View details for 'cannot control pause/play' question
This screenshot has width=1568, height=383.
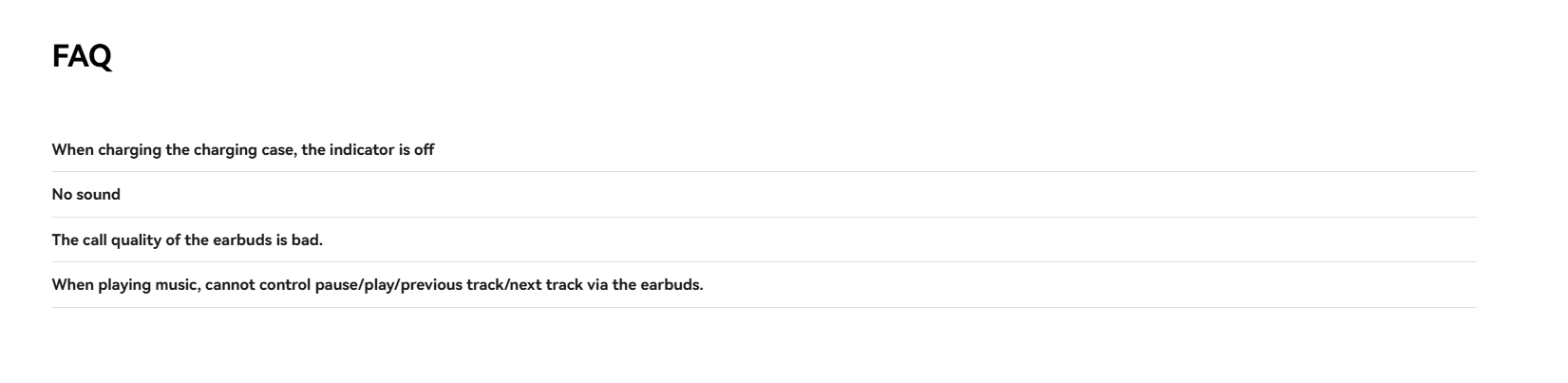[x=764, y=285]
